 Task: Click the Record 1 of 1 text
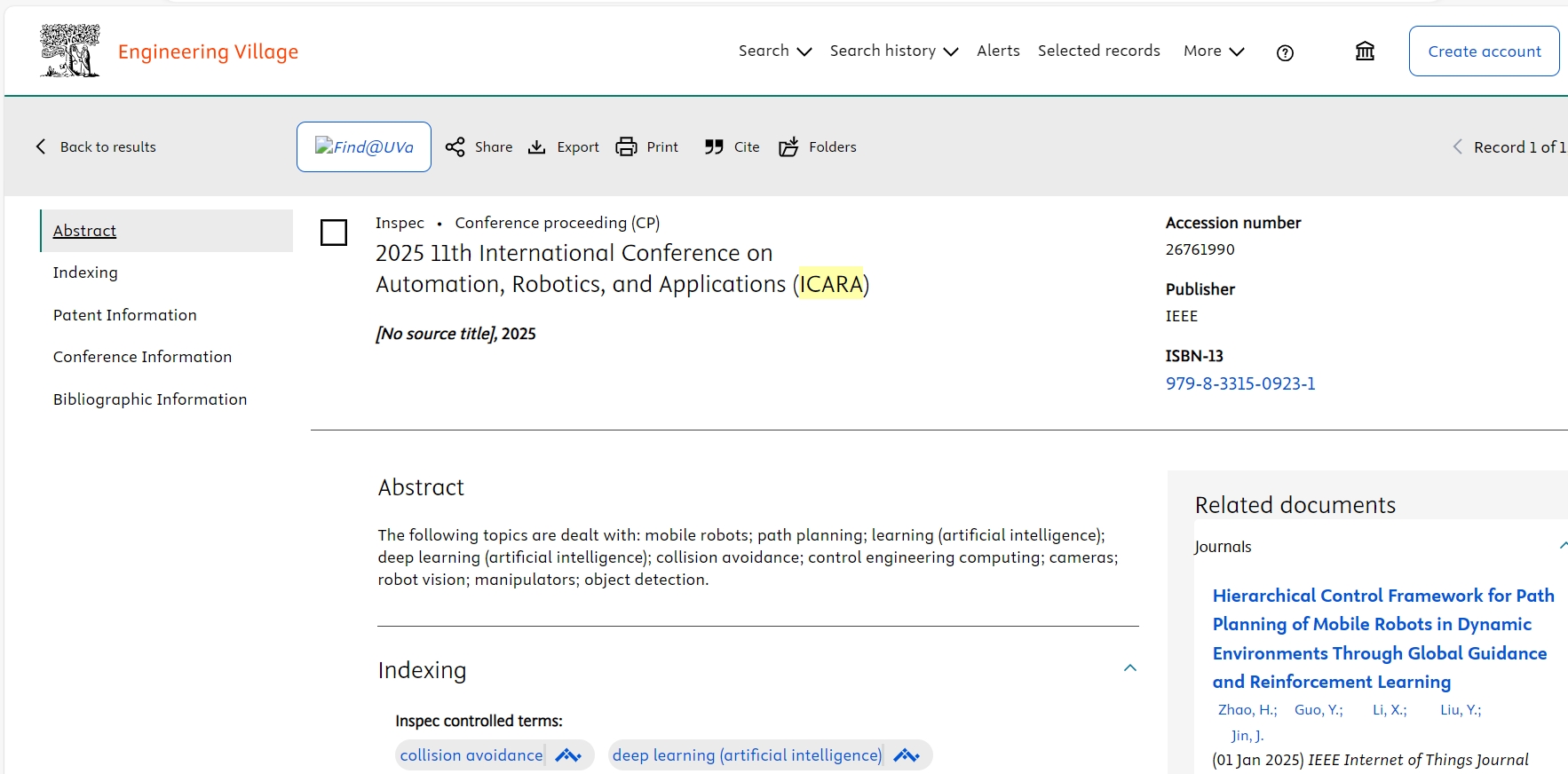pos(1519,147)
